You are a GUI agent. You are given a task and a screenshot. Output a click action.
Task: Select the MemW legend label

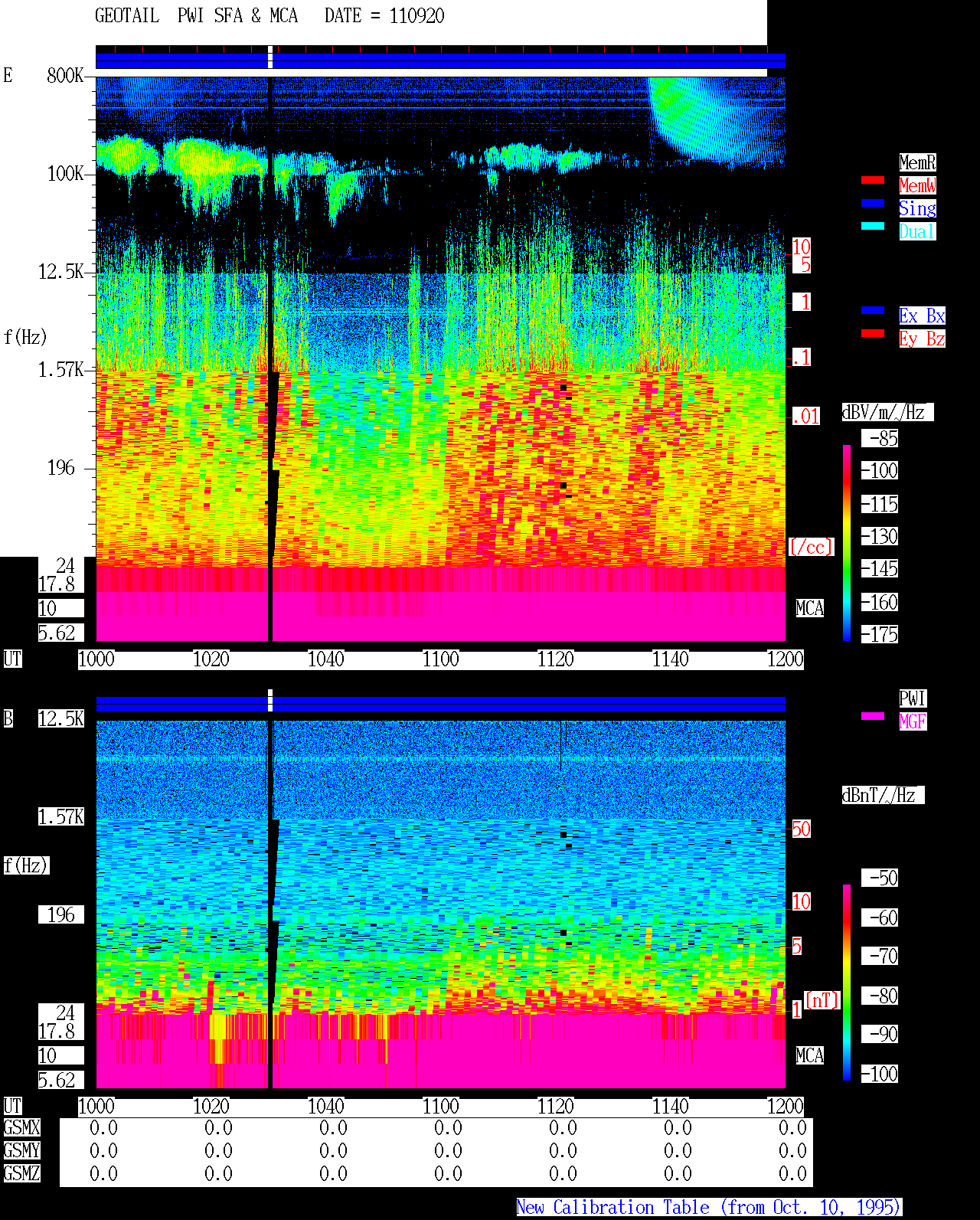[917, 185]
